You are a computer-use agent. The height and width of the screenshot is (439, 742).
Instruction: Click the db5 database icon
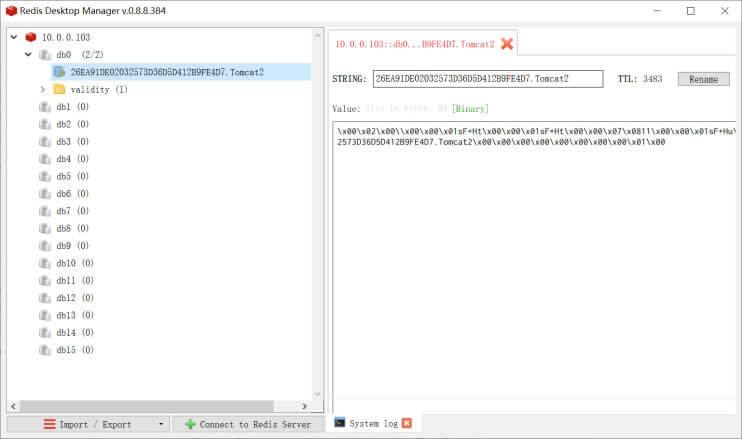[45, 176]
